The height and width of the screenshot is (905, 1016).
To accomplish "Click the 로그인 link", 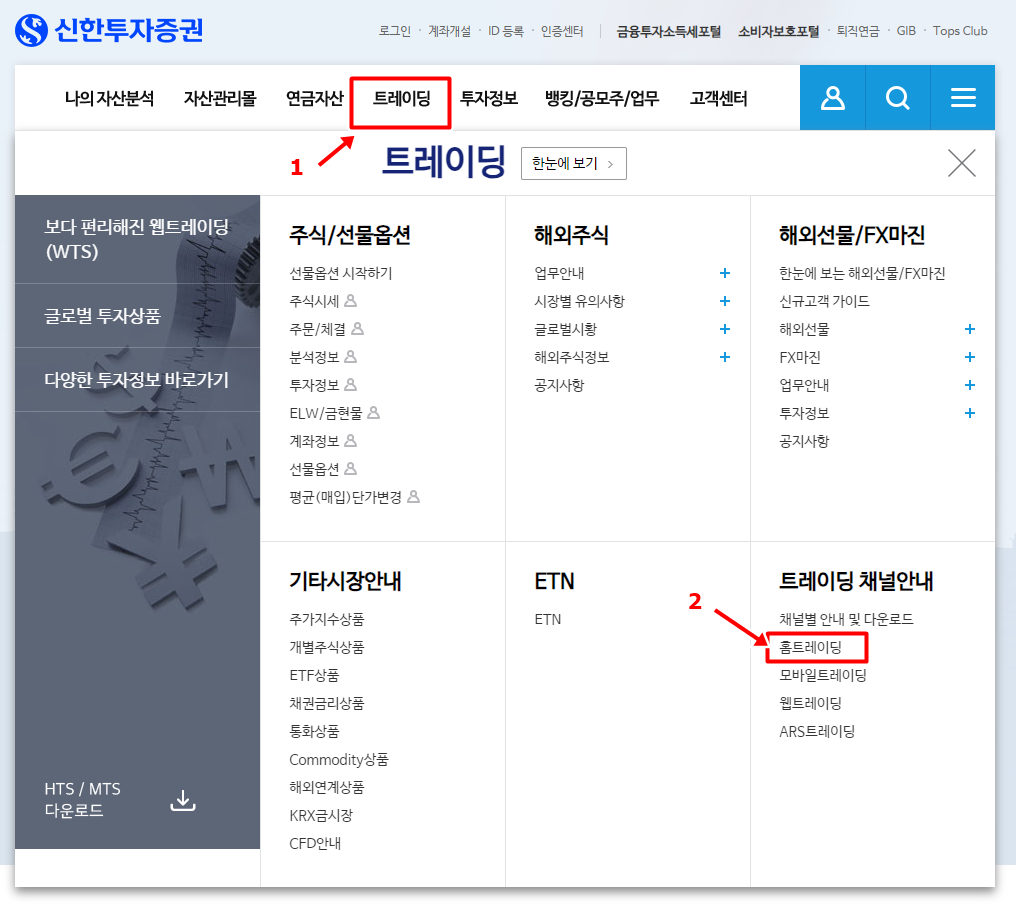I will (x=395, y=31).
